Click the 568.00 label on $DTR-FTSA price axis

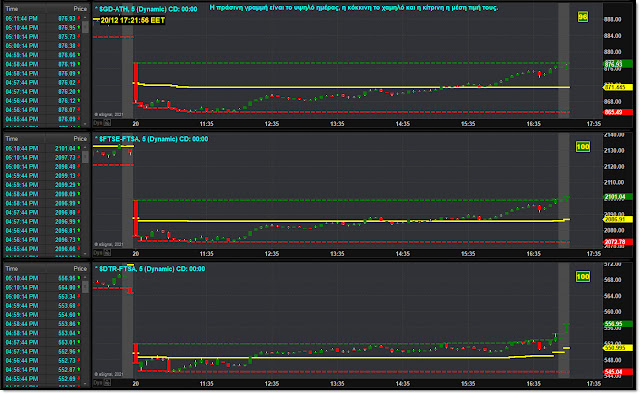[613, 280]
